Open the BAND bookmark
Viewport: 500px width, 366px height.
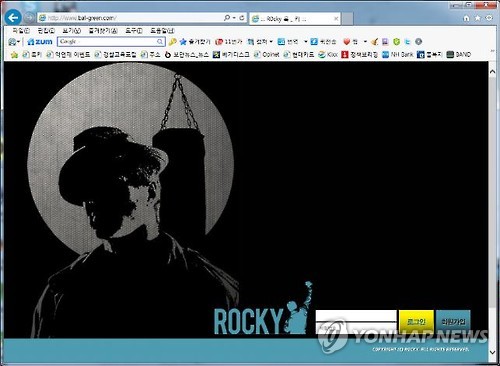459,54
